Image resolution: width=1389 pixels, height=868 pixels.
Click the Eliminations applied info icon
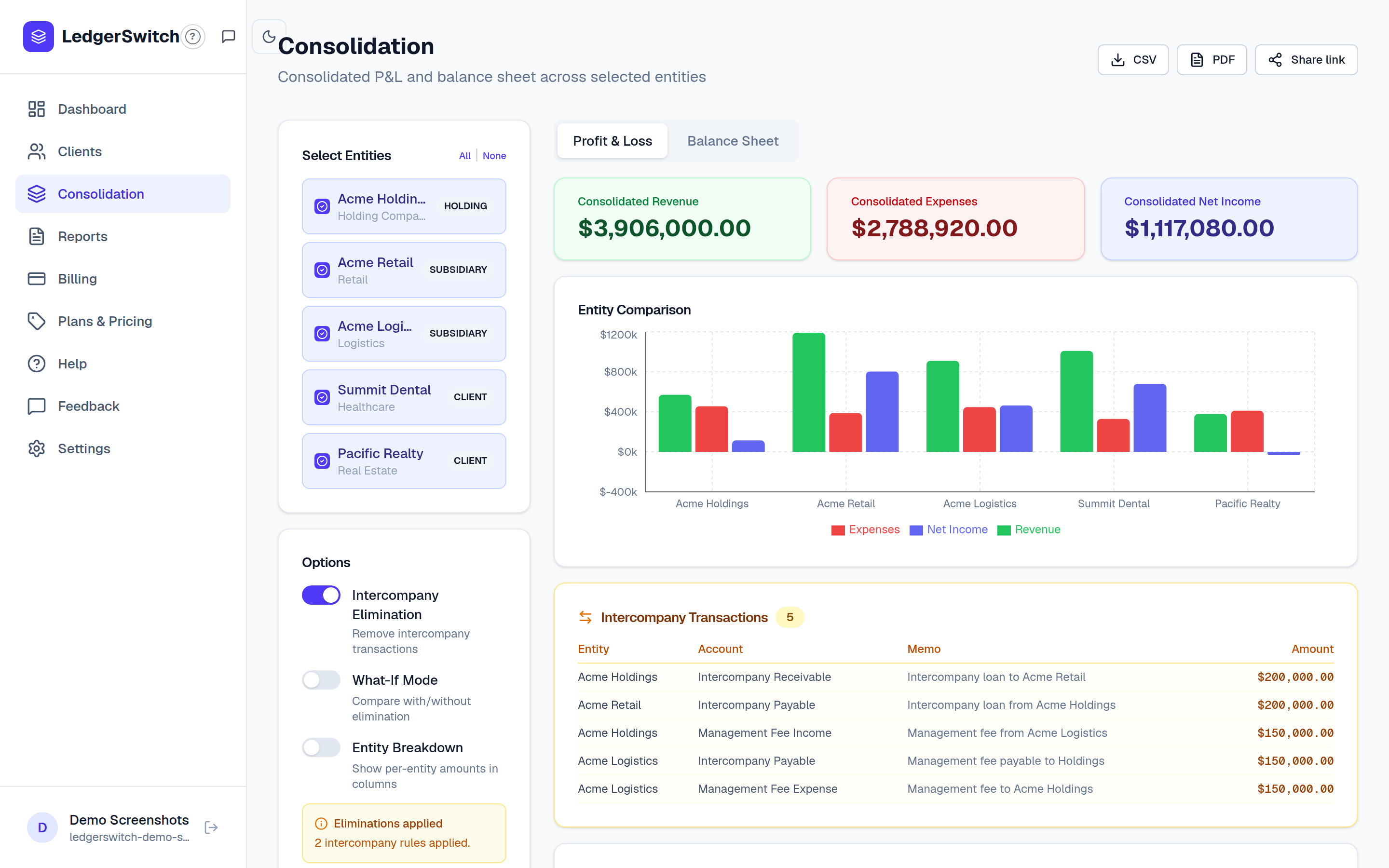321,824
